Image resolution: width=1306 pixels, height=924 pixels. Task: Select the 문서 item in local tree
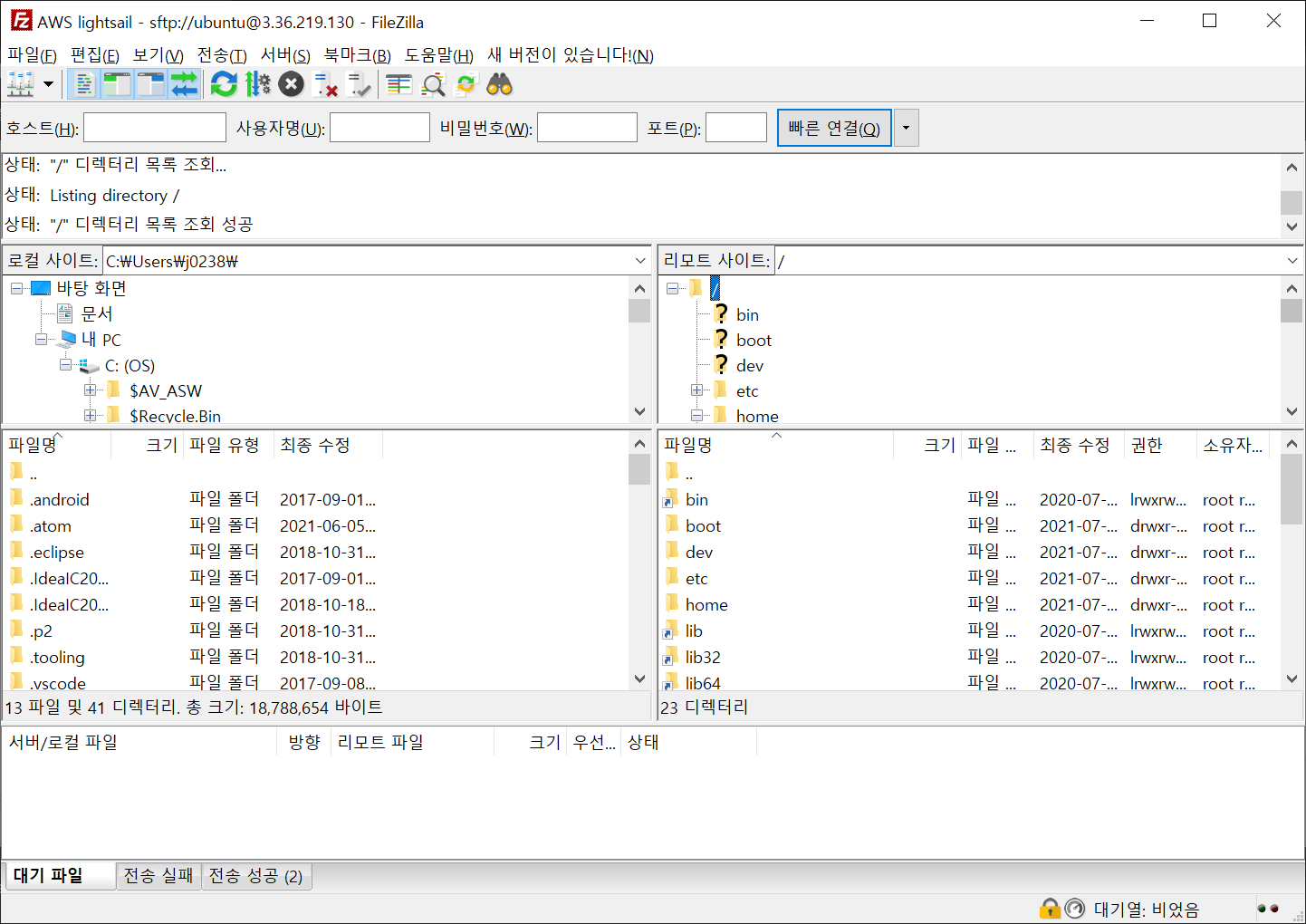click(97, 313)
